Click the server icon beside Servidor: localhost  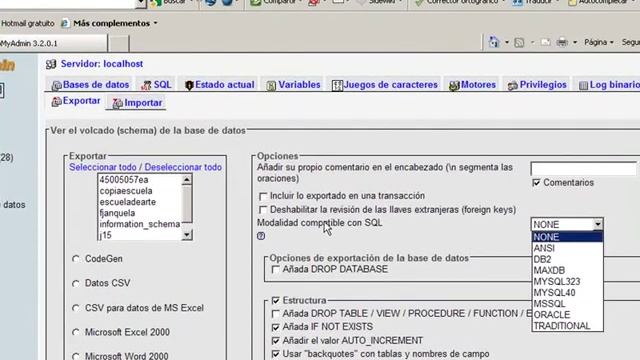tap(51, 64)
